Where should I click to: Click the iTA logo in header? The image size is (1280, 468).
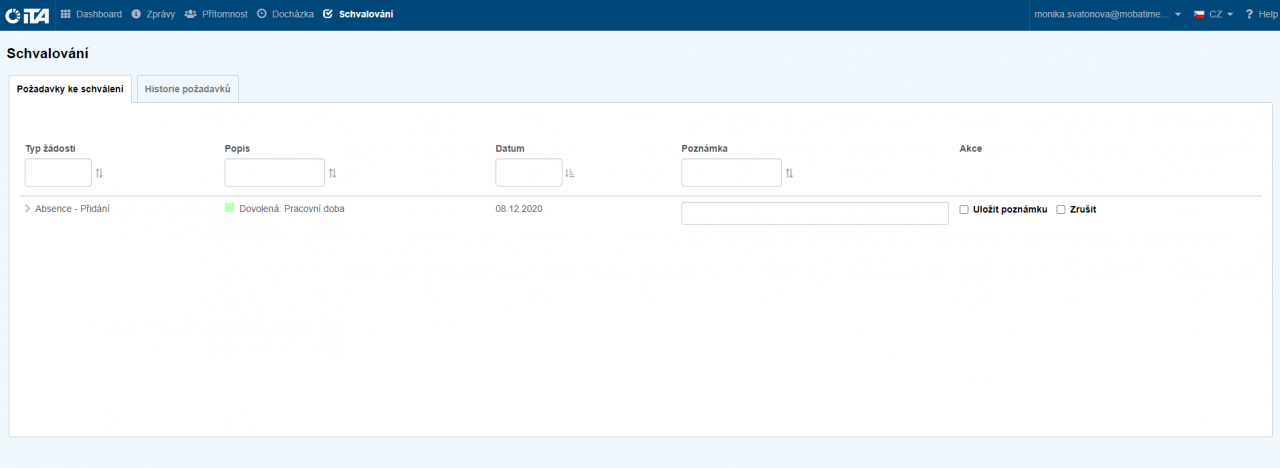[x=27, y=15]
